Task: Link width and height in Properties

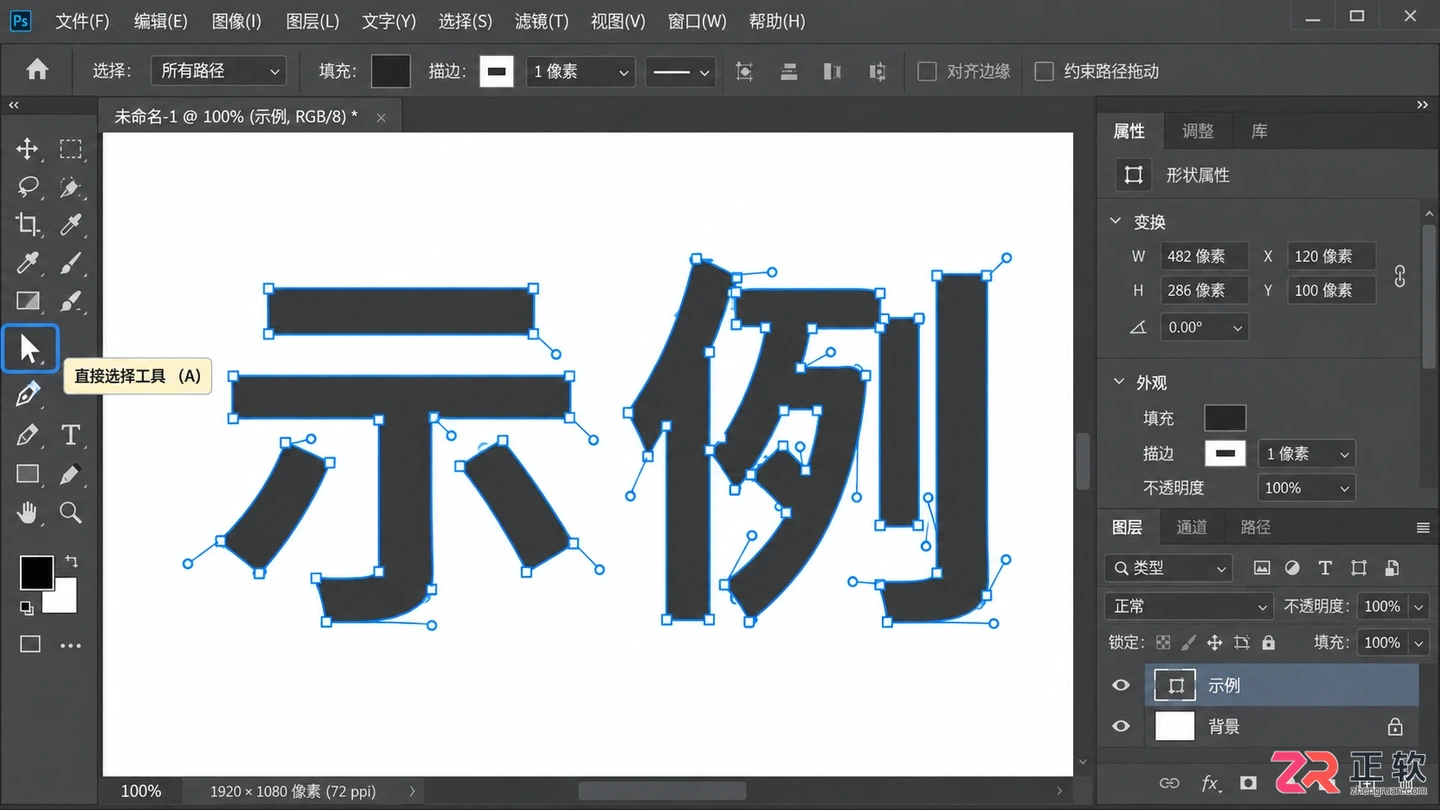Action: (x=1400, y=275)
